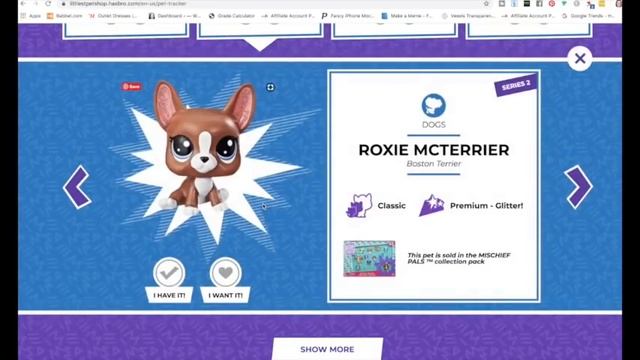Click the Premium Glitter icon
Image resolution: width=640 pixels, height=360 pixels.
(431, 205)
